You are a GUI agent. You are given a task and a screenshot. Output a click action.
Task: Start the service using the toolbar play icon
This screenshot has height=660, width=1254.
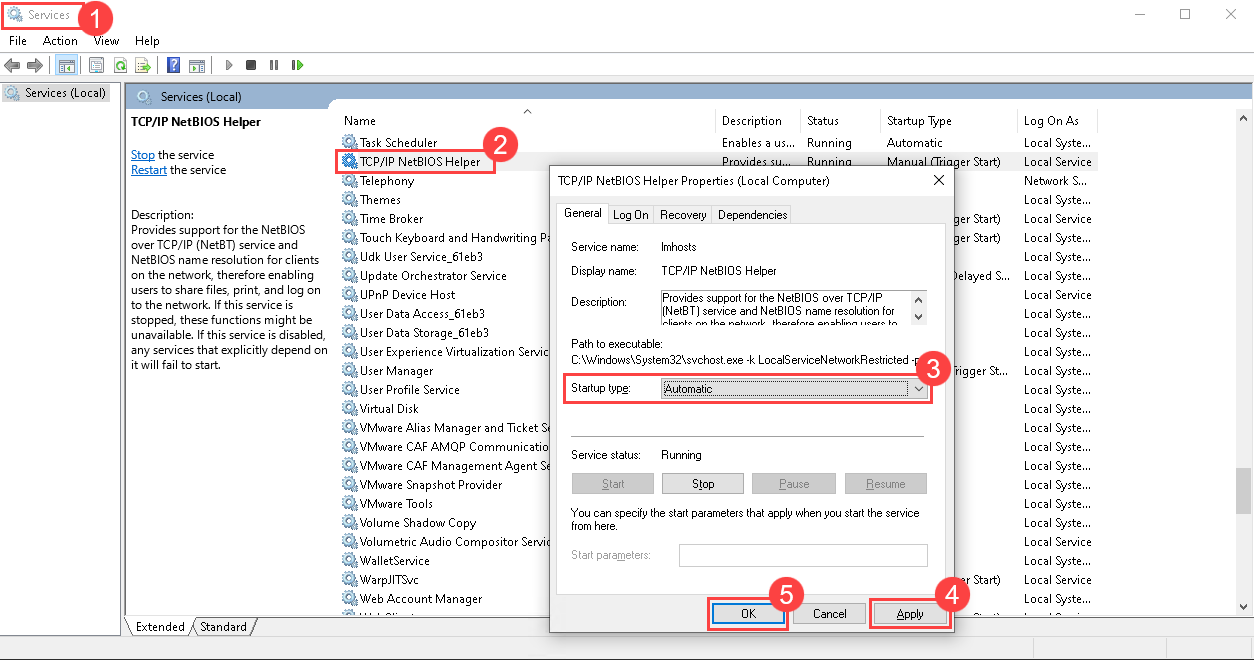pos(228,65)
